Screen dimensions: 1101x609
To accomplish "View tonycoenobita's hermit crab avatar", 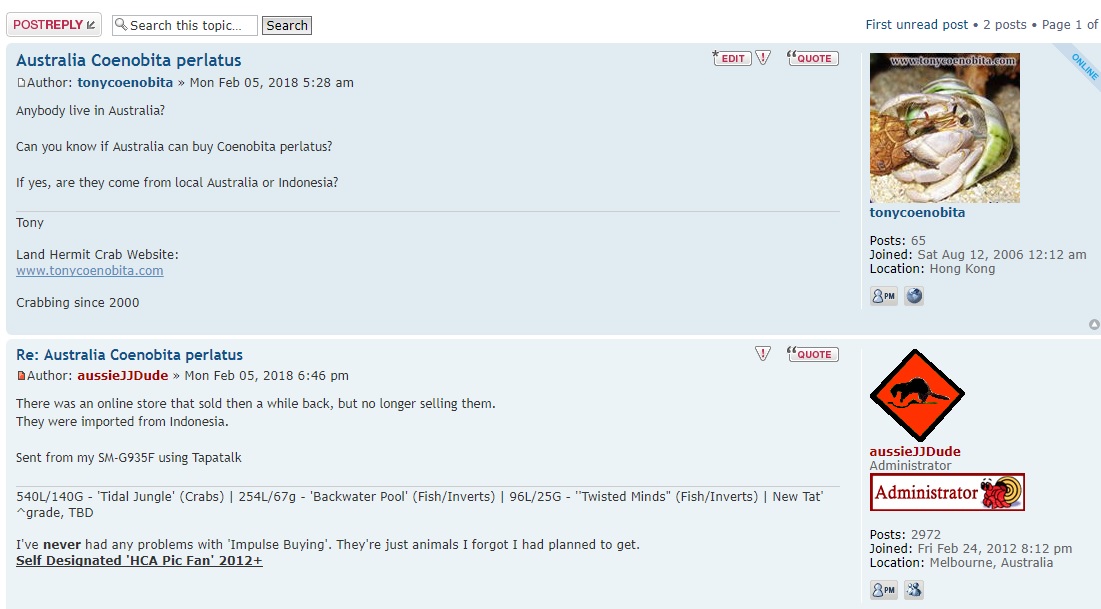I will tap(944, 128).
